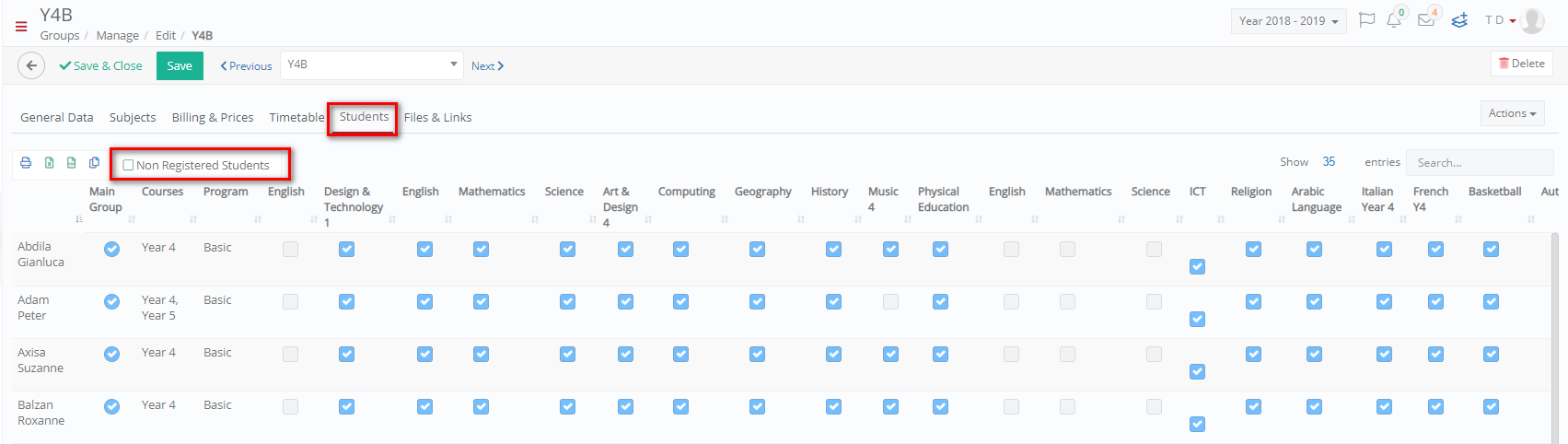Viewport: 1568px width, 444px height.
Task: Open the Year 2018 - 2019 dropdown
Action: pyautogui.click(x=1288, y=21)
